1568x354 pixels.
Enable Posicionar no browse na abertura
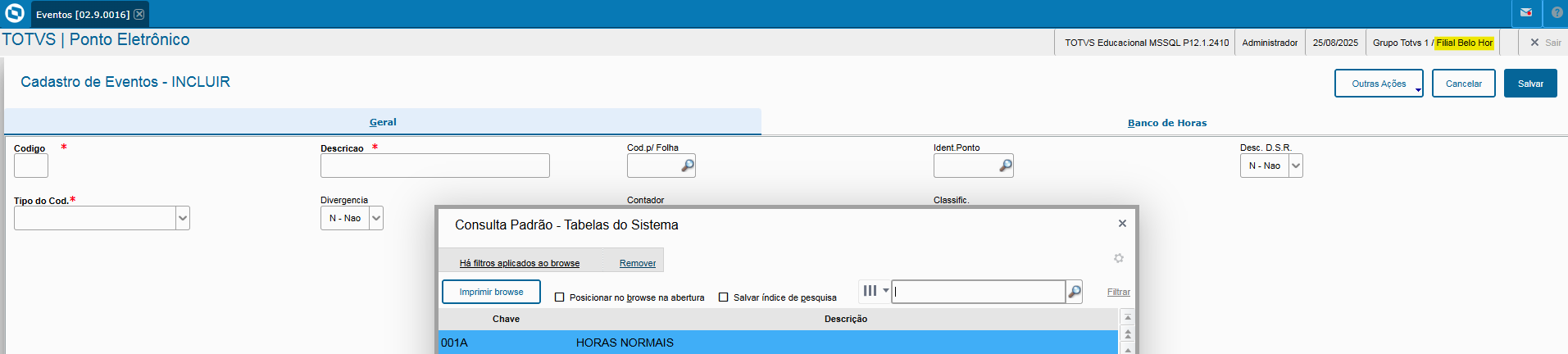560,297
